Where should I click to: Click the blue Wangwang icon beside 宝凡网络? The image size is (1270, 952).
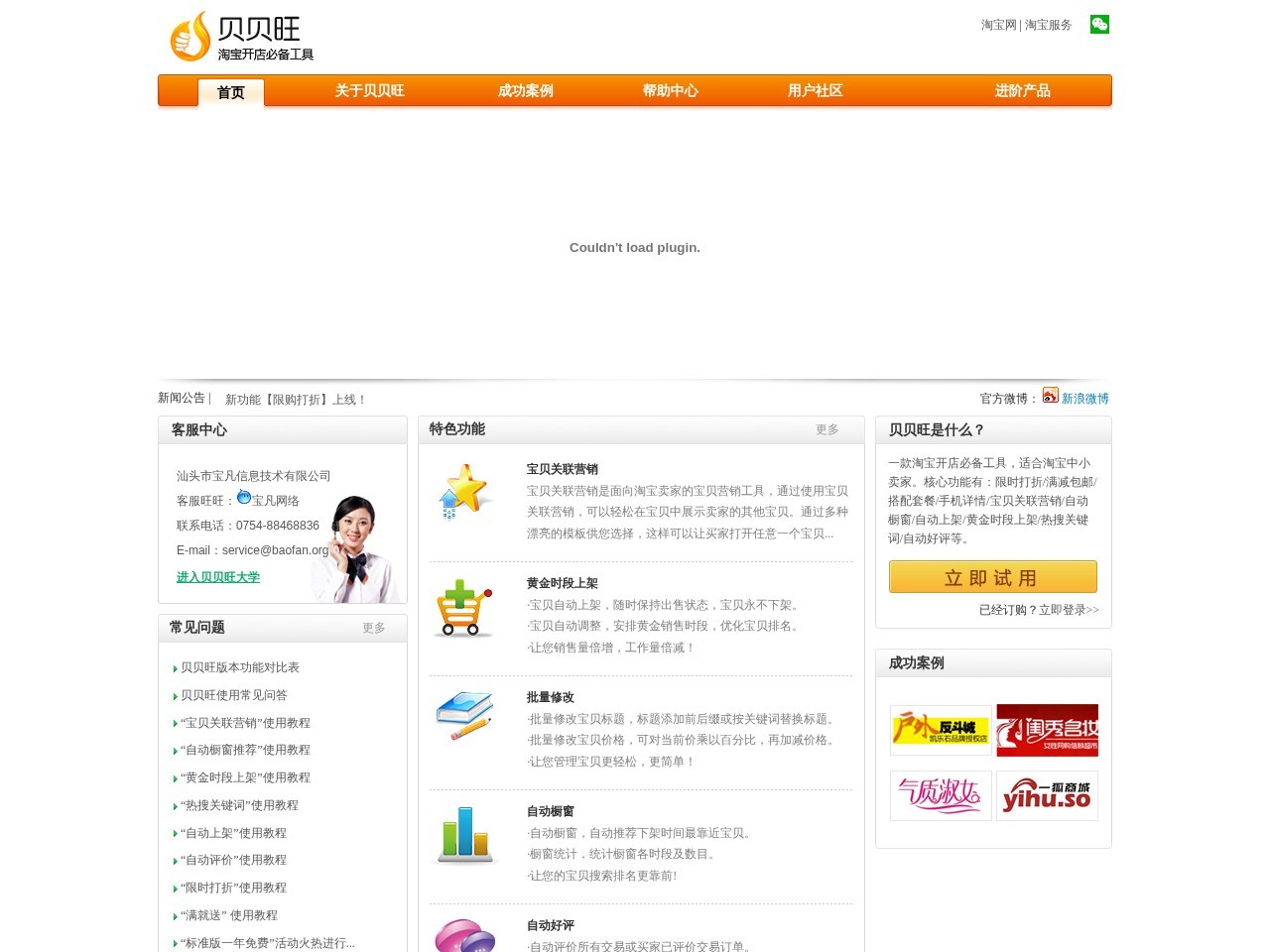244,497
